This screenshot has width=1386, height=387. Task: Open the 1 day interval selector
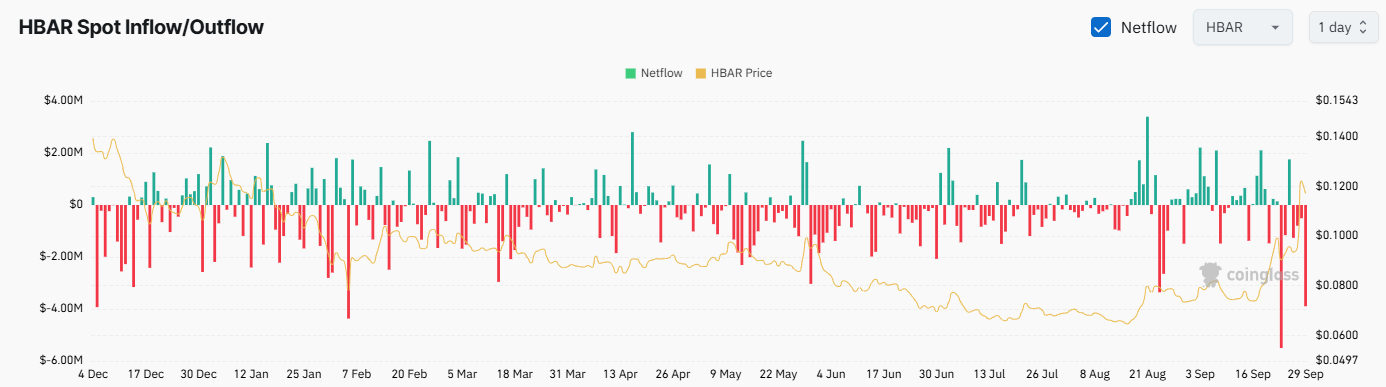pyautogui.click(x=1342, y=27)
